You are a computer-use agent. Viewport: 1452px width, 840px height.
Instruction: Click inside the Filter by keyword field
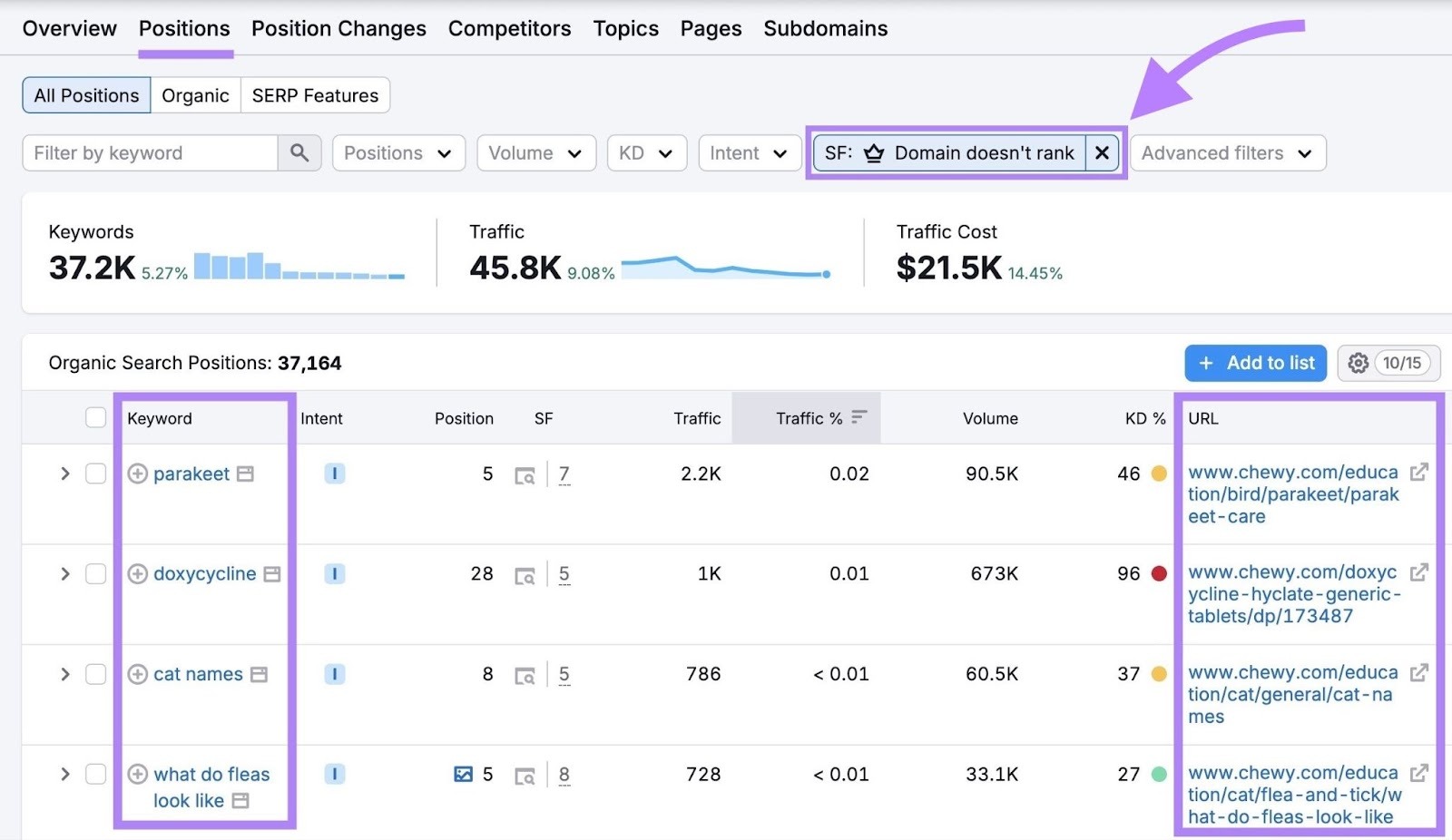click(150, 152)
